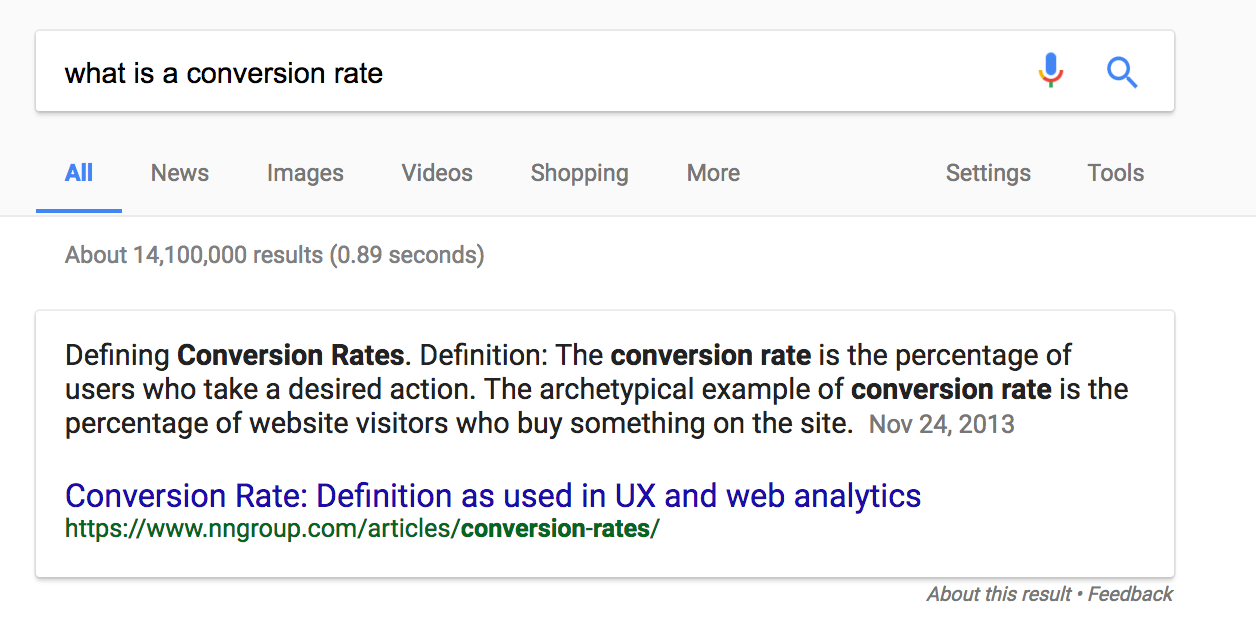Click the green nngroup.com article URL
The image size is (1256, 629).
coord(362,528)
